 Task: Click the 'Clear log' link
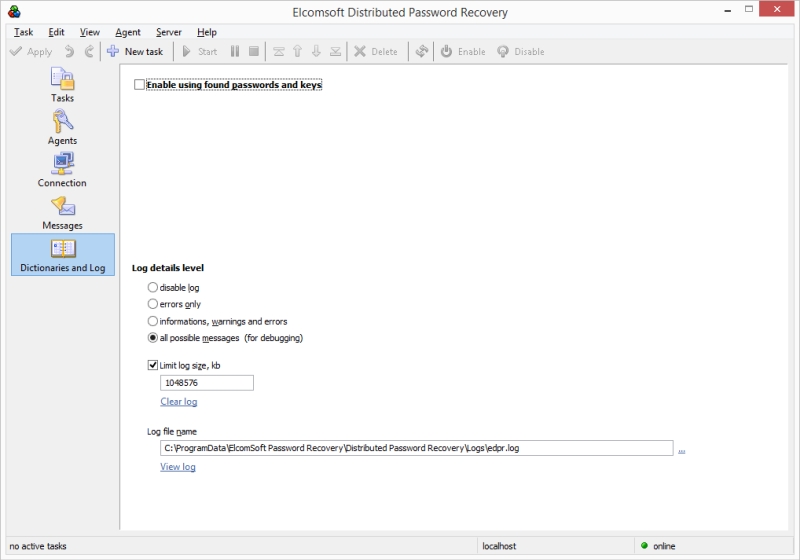click(179, 401)
